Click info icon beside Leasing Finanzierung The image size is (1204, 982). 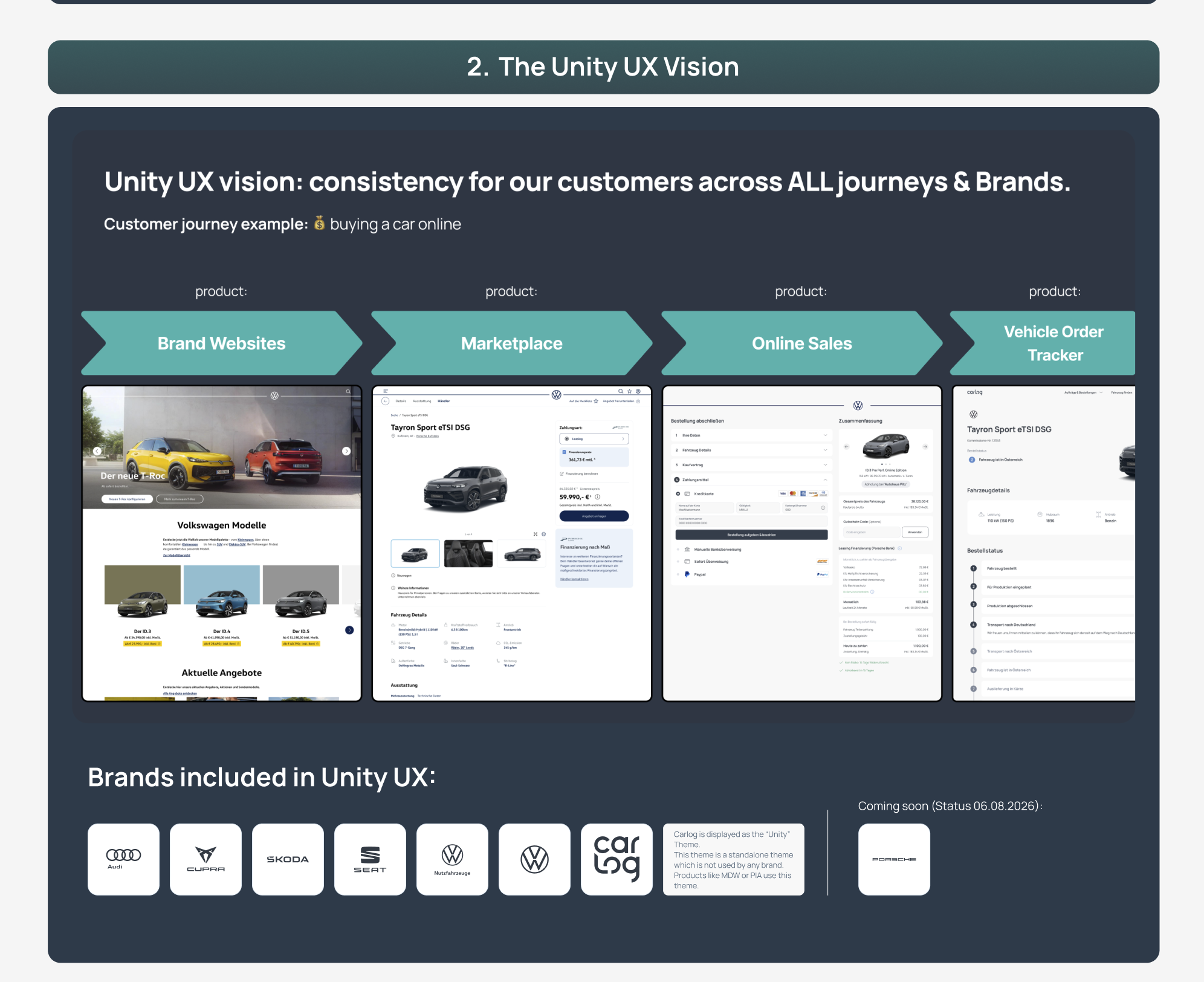900,548
